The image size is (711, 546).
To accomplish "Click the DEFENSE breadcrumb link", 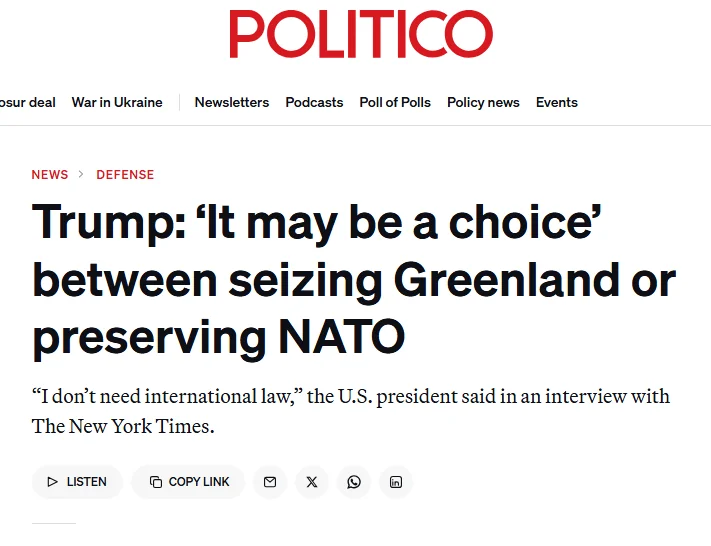I will point(125,174).
